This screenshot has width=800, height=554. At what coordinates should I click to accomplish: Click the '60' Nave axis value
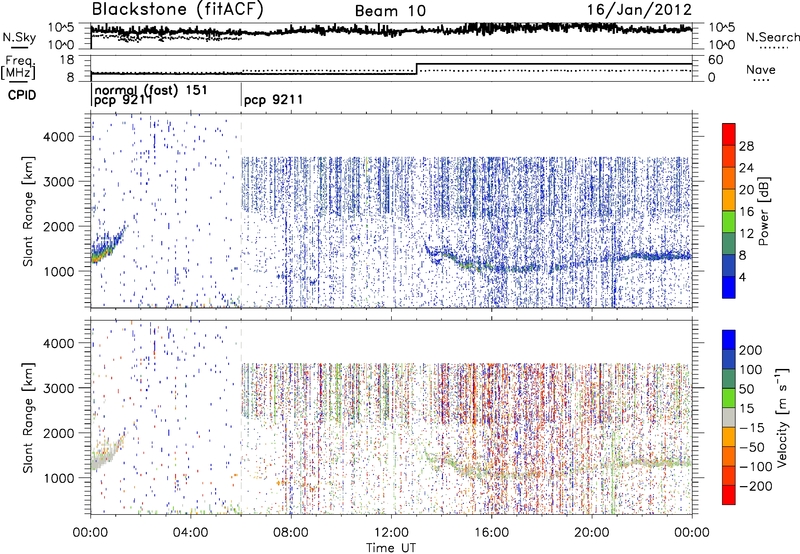(x=716, y=60)
